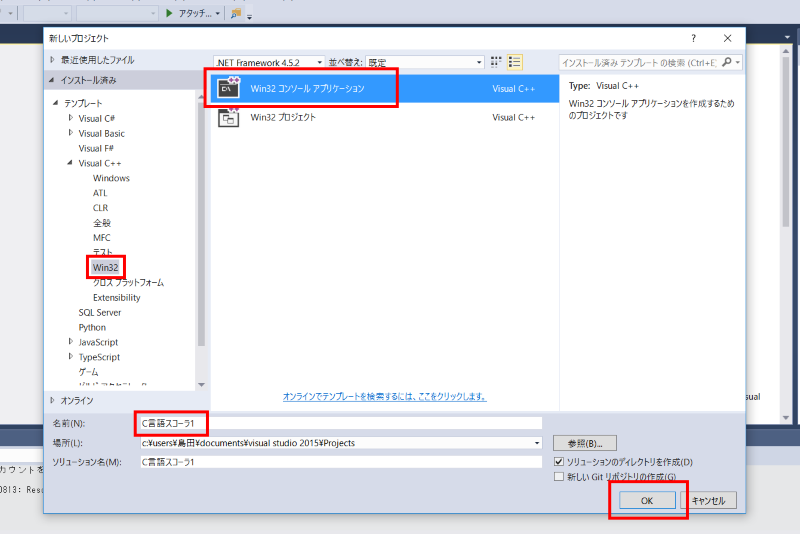The width and height of the screenshot is (800, 534).
Task: Expand the Visual Basic node
Action: 70,133
